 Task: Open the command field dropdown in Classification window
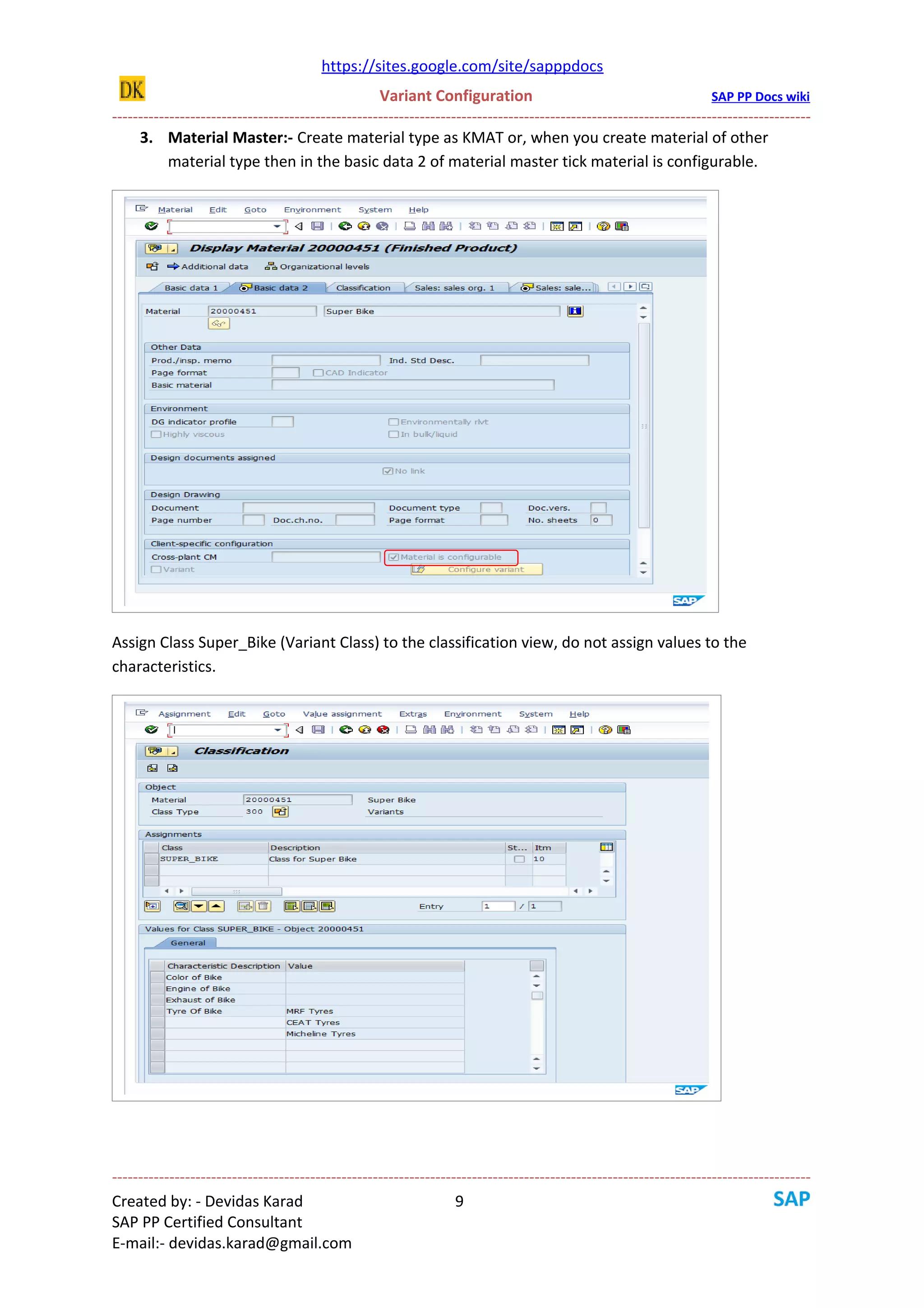tap(278, 730)
